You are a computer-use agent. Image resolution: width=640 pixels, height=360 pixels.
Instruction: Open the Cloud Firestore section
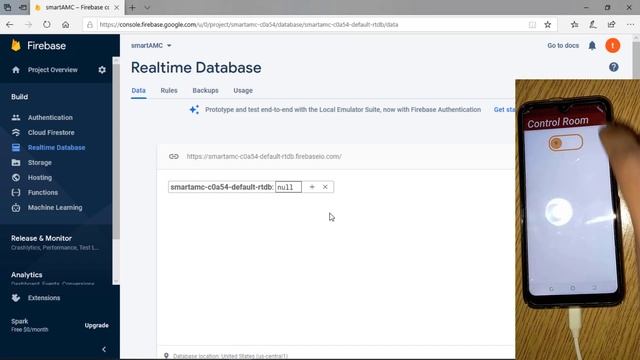[x=51, y=133]
